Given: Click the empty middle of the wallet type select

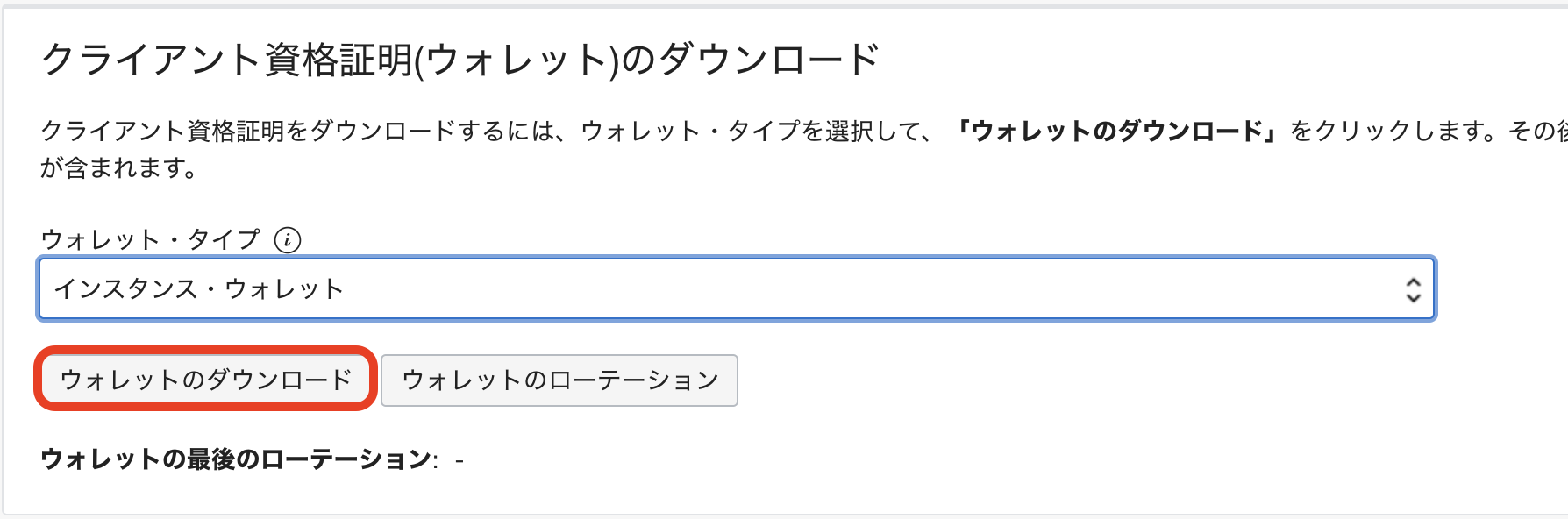Looking at the screenshot, I should [877, 288].
